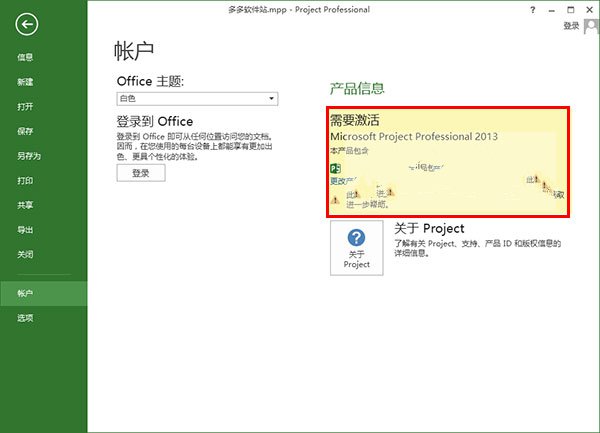The height and width of the screenshot is (433, 600).
Task: Select the 帐户 sidebar item
Action: 44,293
